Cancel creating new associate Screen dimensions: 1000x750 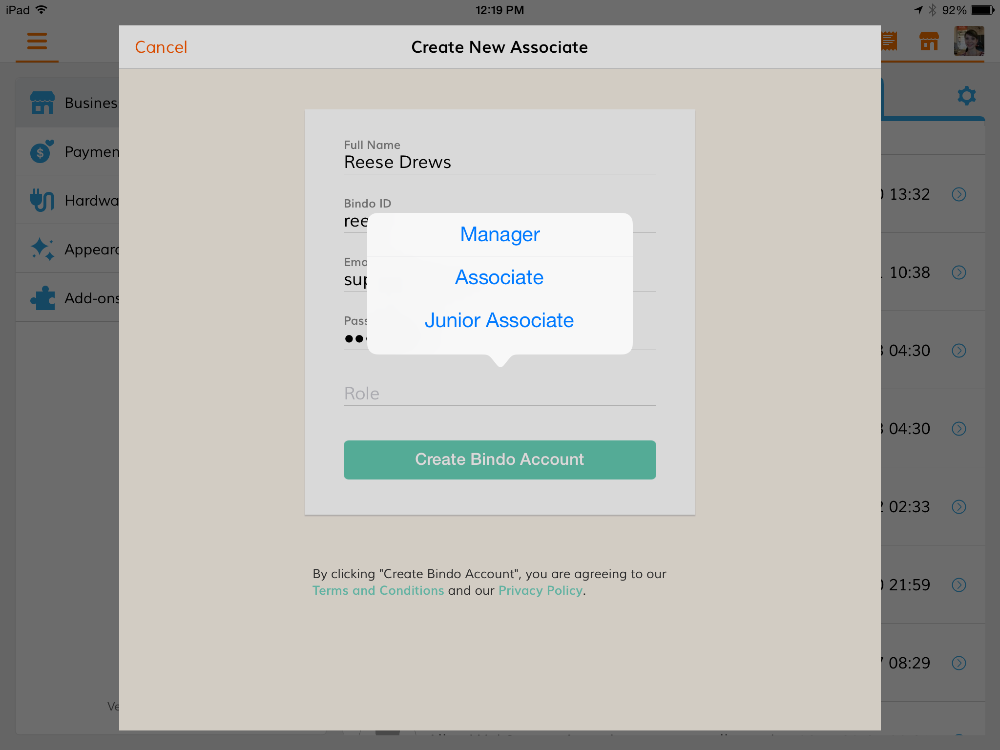161,47
